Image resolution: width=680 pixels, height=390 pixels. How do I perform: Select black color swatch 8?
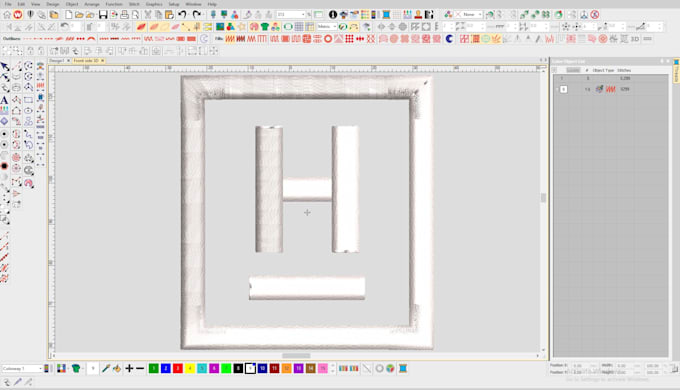(x=238, y=368)
